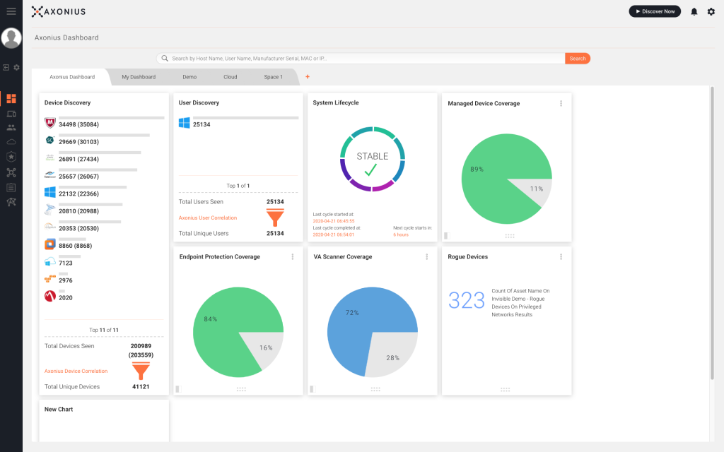Click the red round icon beside 2020

tap(50, 296)
